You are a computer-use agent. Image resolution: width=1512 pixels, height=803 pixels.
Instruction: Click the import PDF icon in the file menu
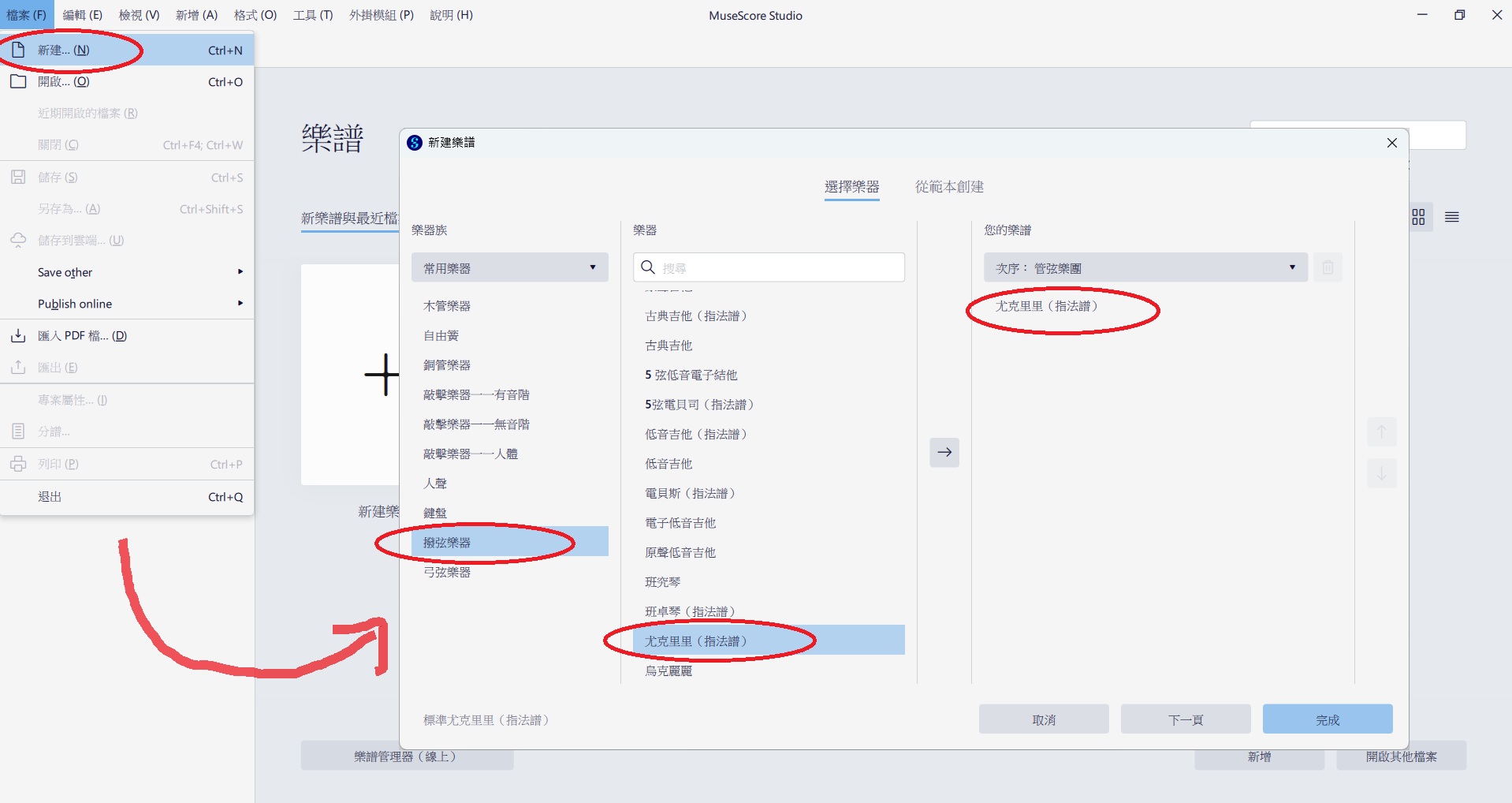(x=18, y=336)
